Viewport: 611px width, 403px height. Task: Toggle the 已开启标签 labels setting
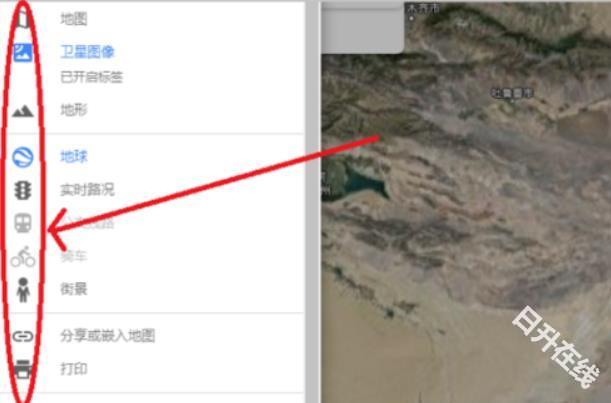tap(92, 77)
